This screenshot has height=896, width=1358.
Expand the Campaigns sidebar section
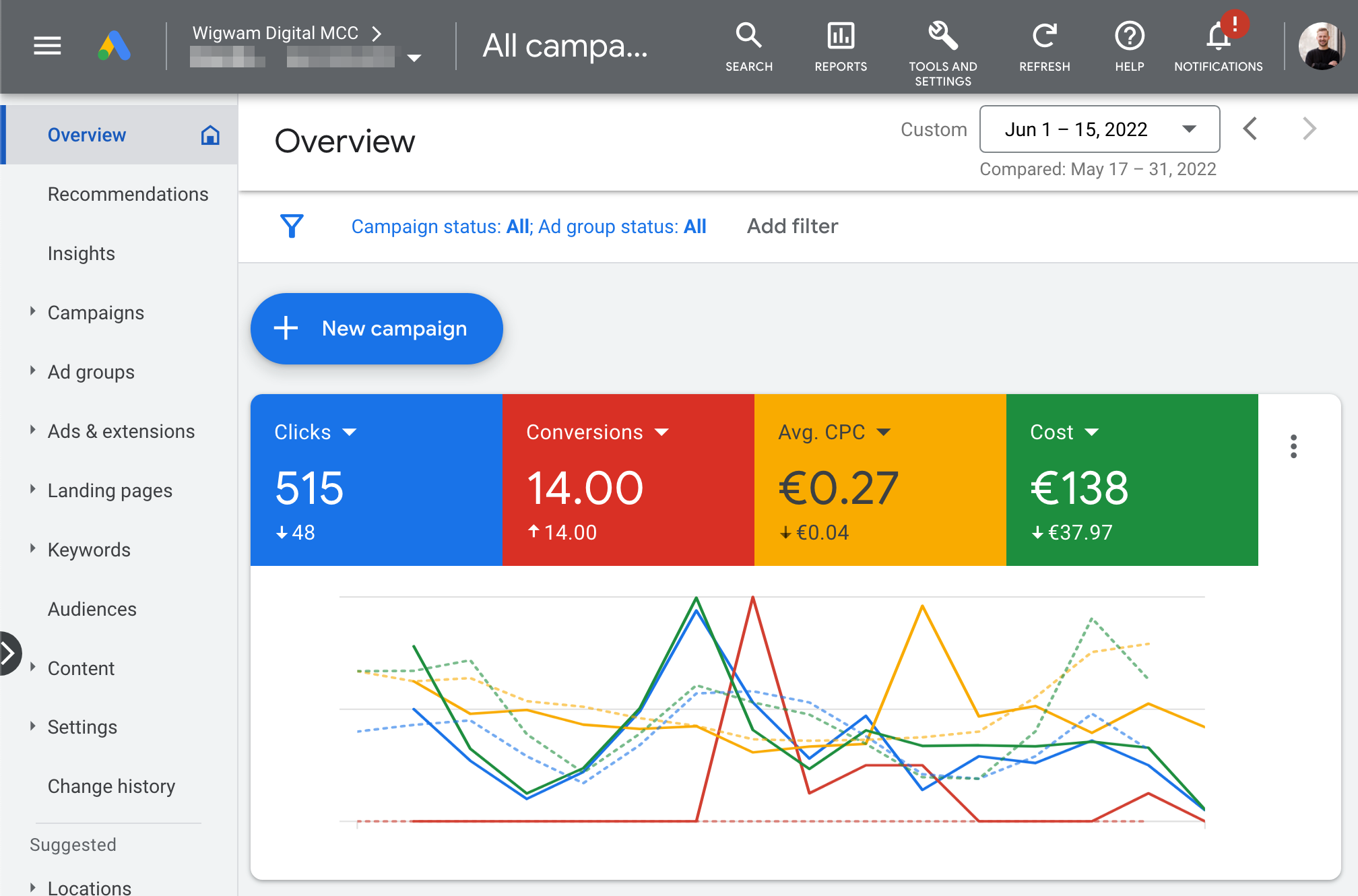coord(32,312)
